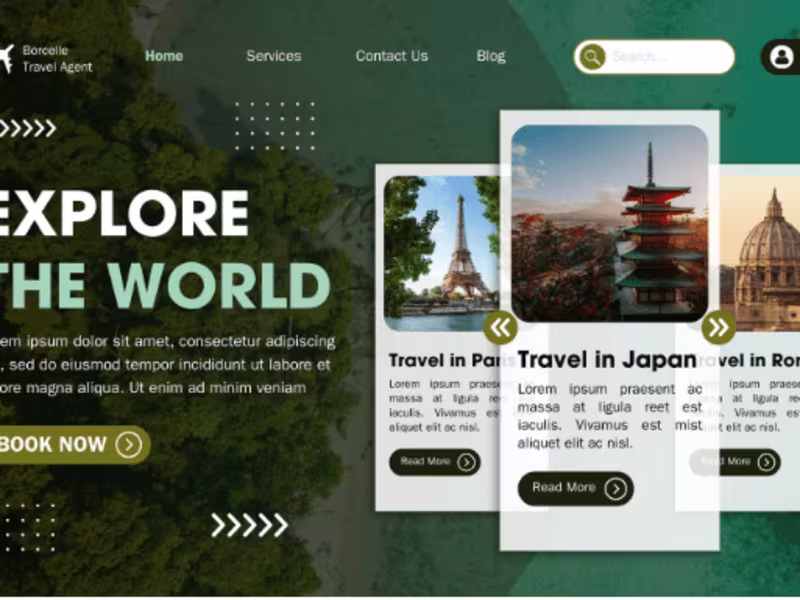
Task: Click arrow icon in Paris Read More
Action: click(x=466, y=462)
